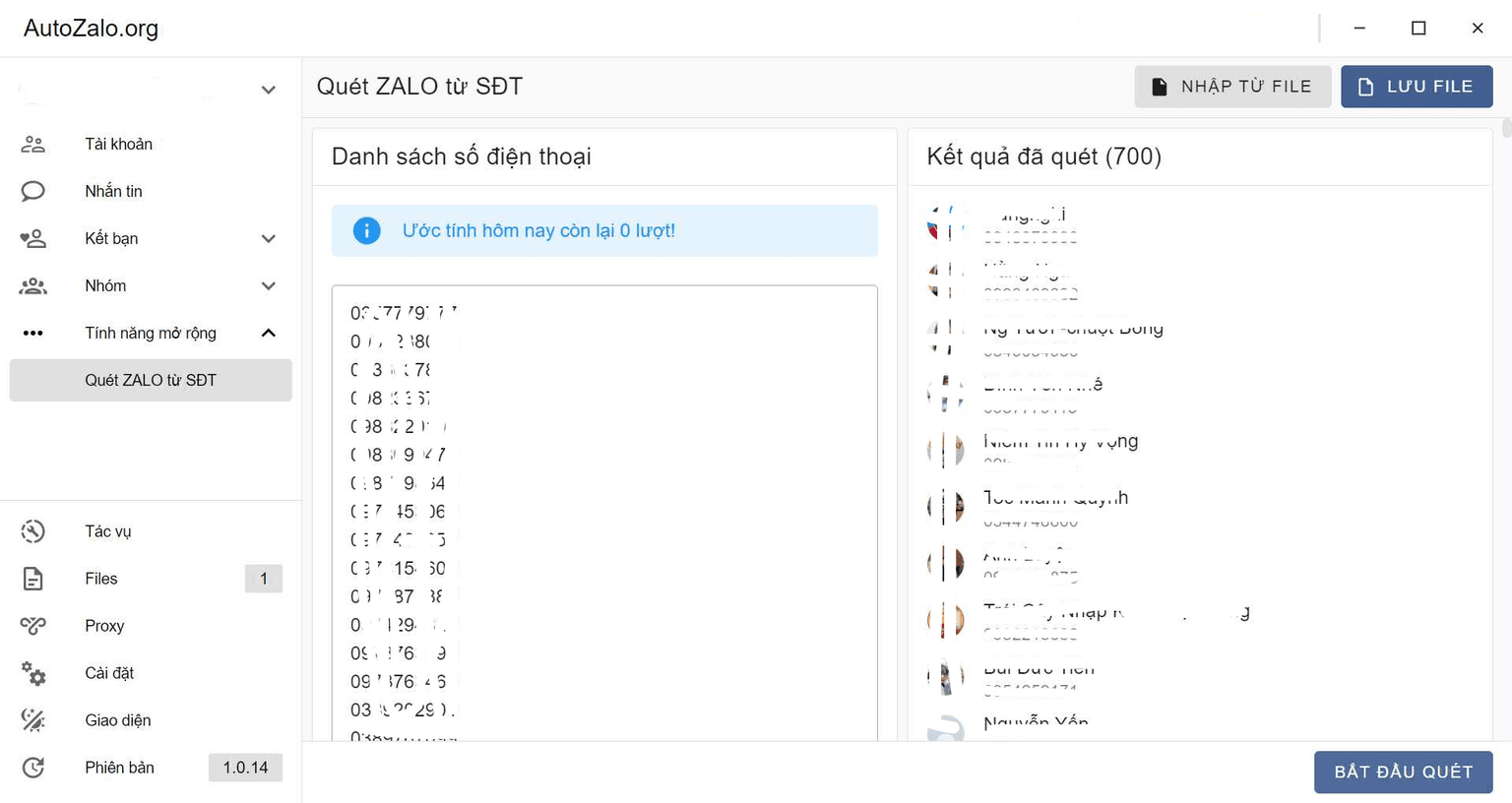Screen dimensions: 1512x803
Task: Select Quét ZALO từ SĐT menu entry
Action: (151, 380)
